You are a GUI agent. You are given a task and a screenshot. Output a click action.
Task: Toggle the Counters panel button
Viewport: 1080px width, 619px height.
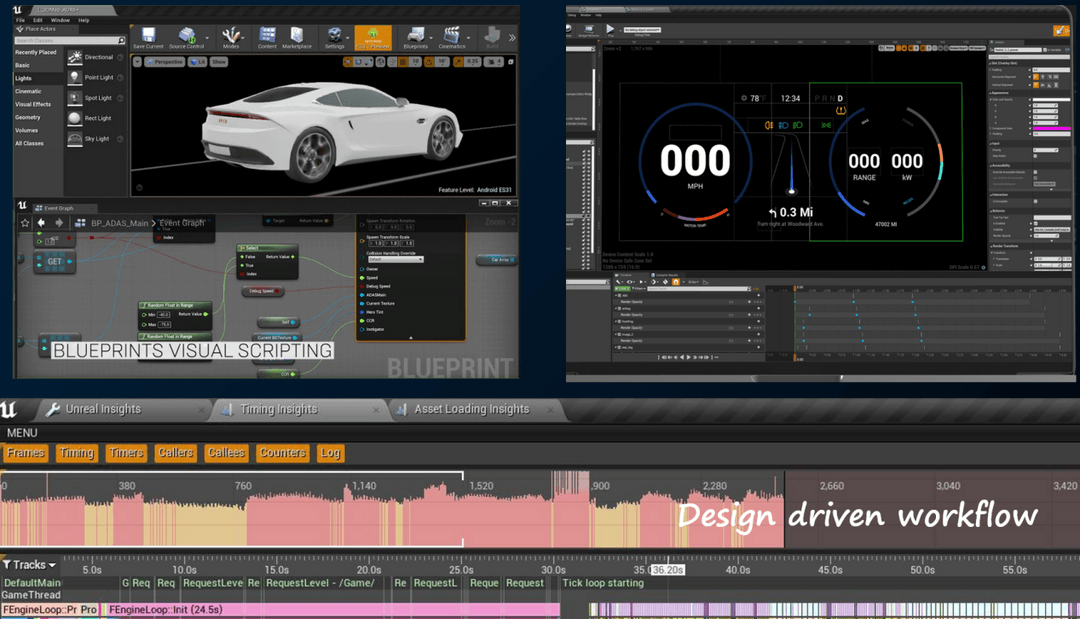coord(282,453)
